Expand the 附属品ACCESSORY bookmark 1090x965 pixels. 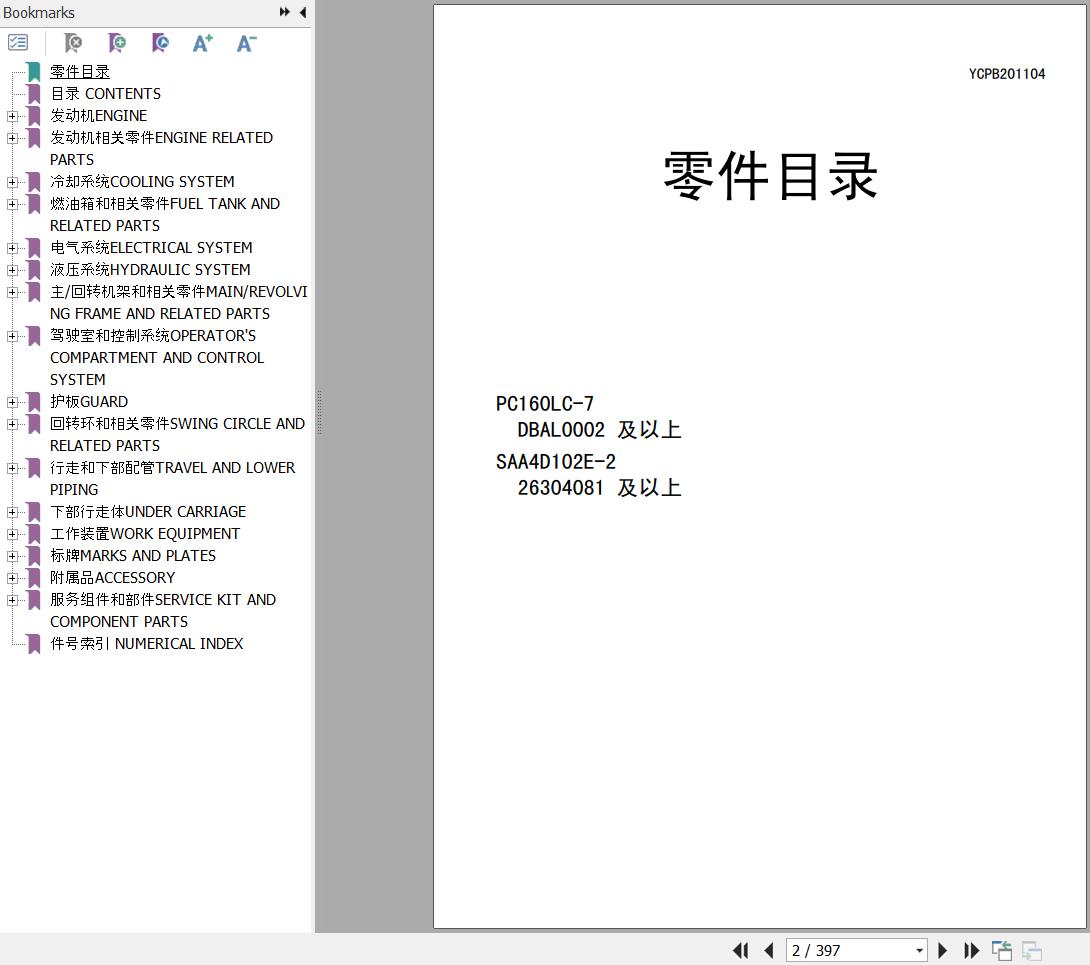pos(12,578)
